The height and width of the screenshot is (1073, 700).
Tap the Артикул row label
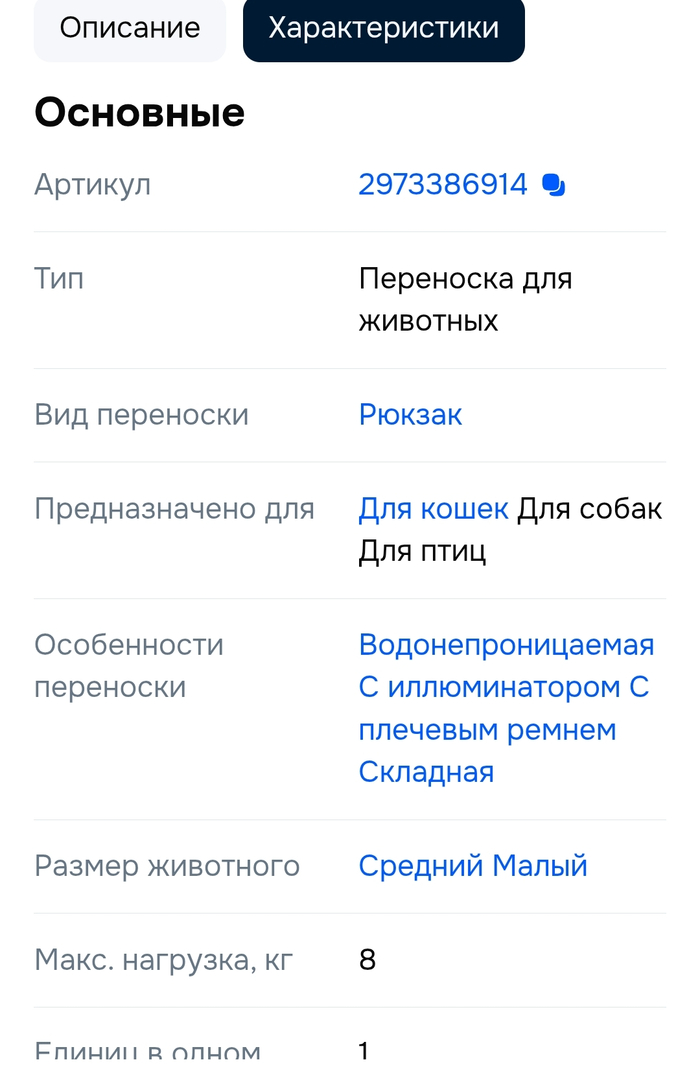pos(92,185)
